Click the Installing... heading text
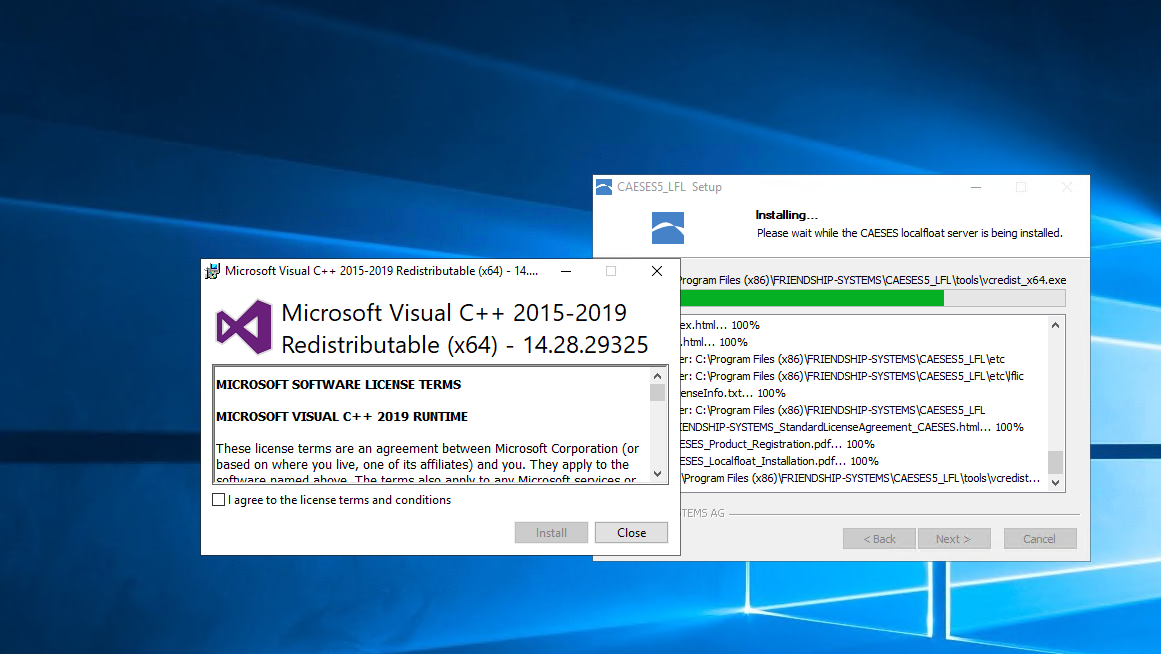This screenshot has width=1161, height=654. [x=786, y=215]
